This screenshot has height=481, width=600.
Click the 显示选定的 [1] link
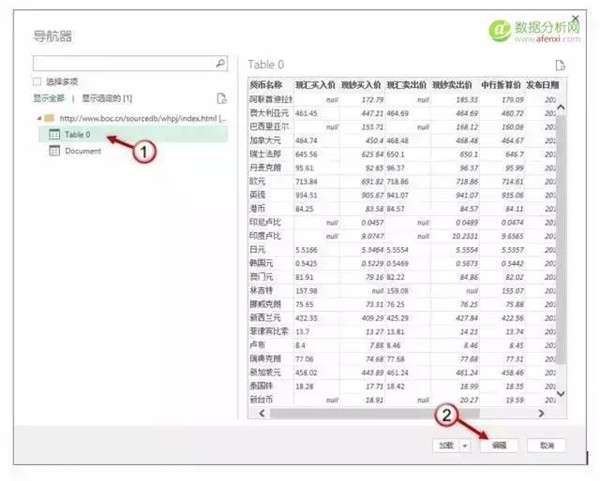click(107, 98)
